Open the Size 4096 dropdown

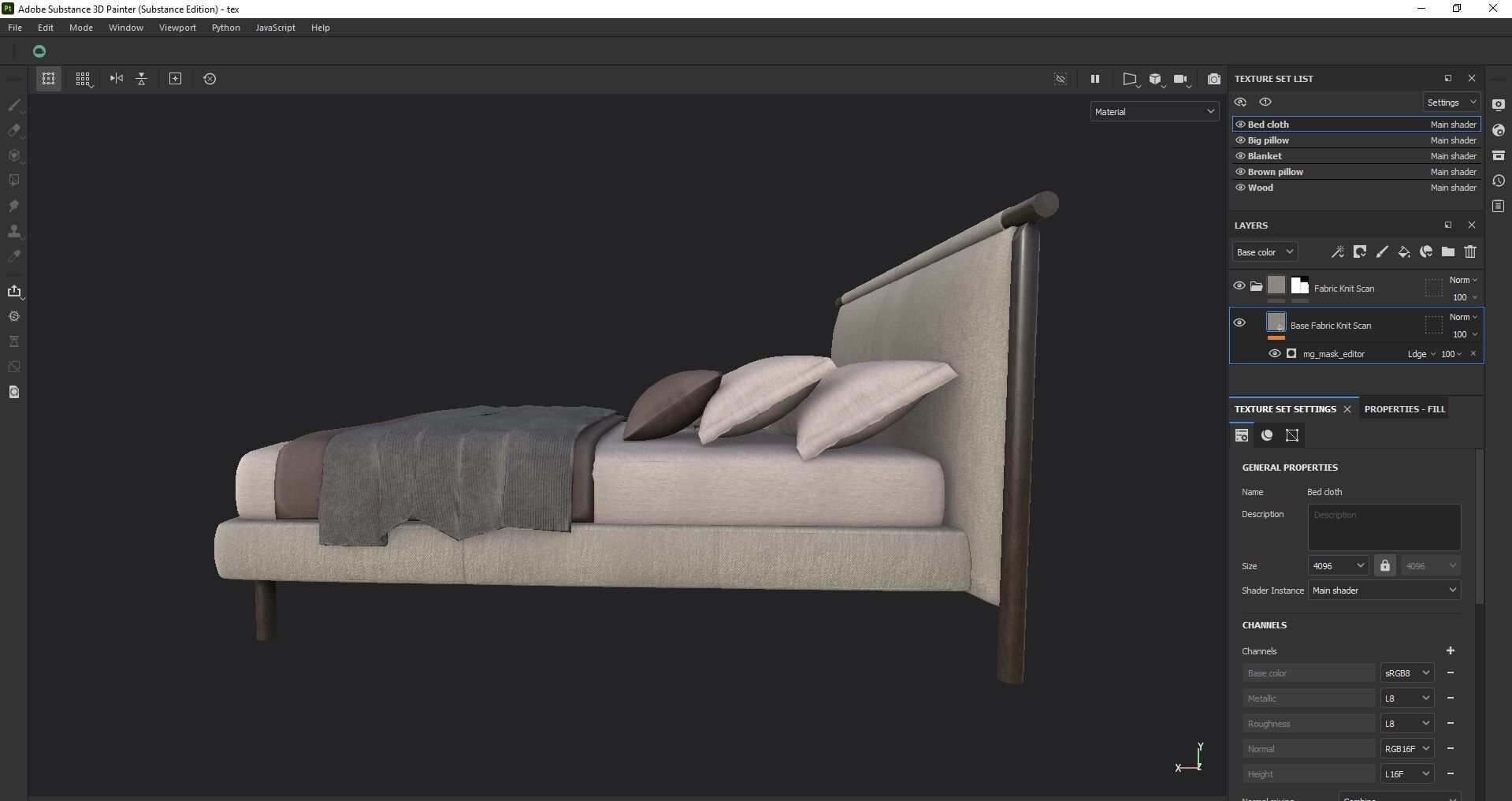1338,566
